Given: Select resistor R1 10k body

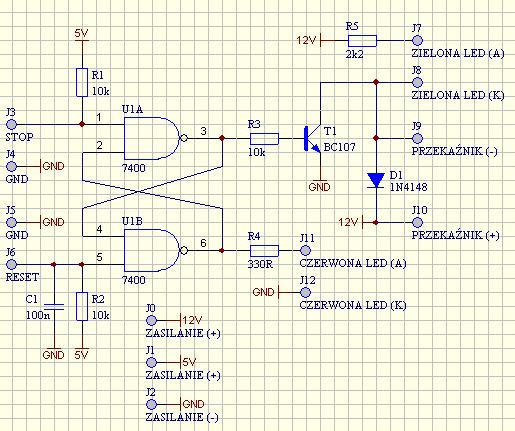Looking at the screenshot, I should 82,82.
